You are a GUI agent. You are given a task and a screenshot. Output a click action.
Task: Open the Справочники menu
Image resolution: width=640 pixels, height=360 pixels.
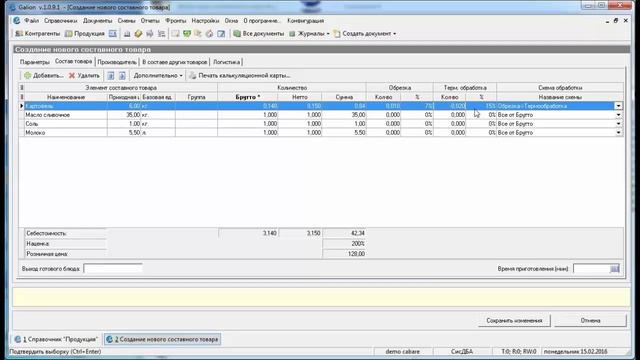60,20
